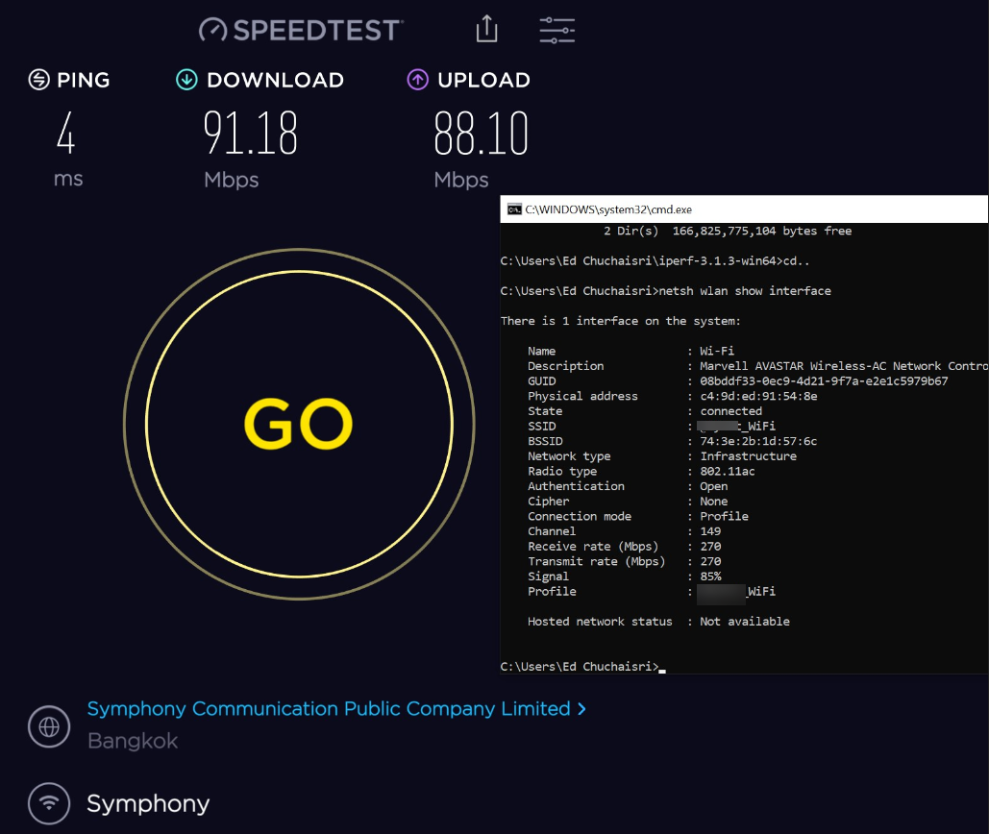Click the UPLOAD label
The height and width of the screenshot is (834, 989).
pos(484,80)
